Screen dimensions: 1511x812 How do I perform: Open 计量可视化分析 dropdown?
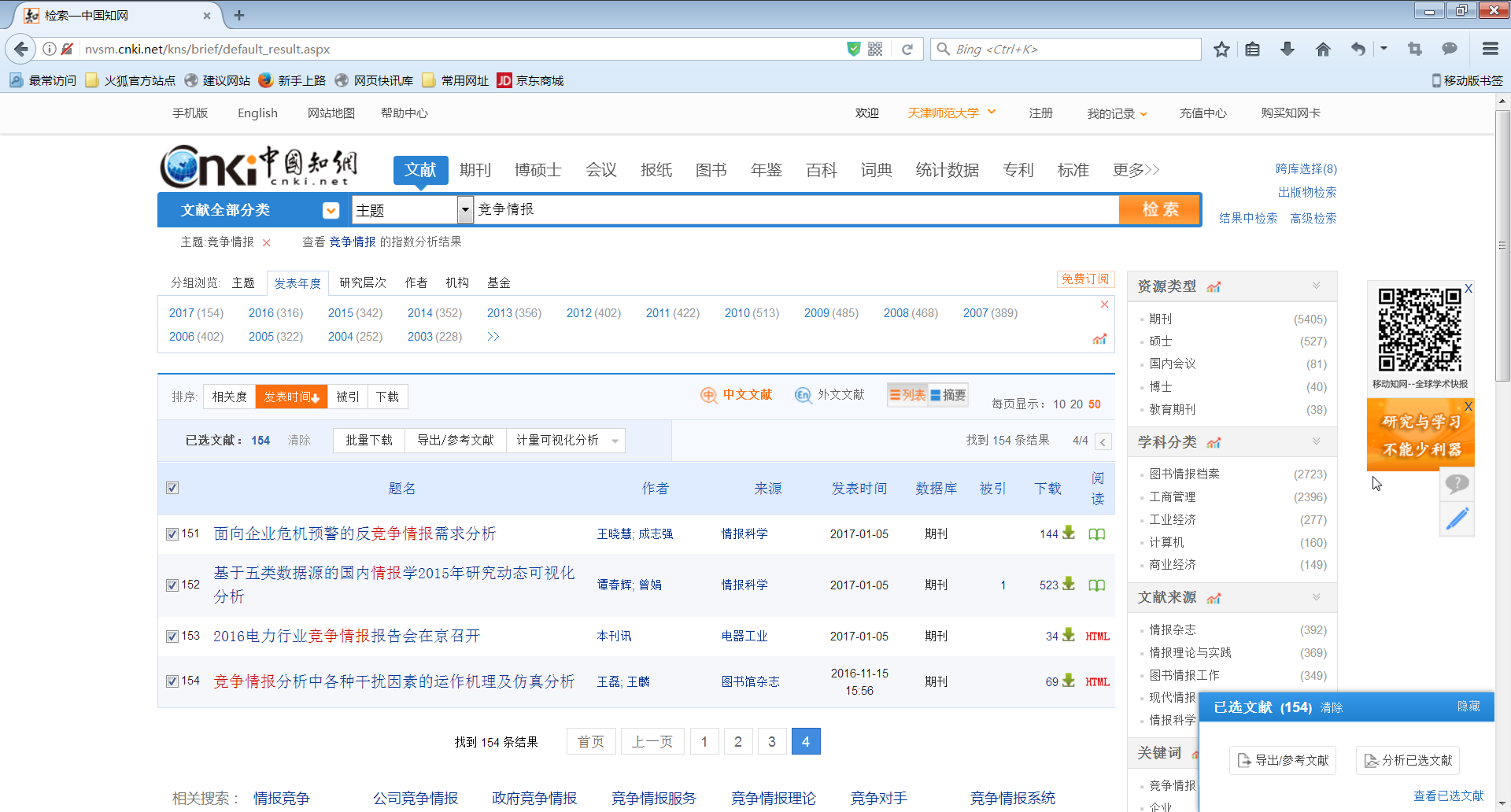pyautogui.click(x=566, y=441)
